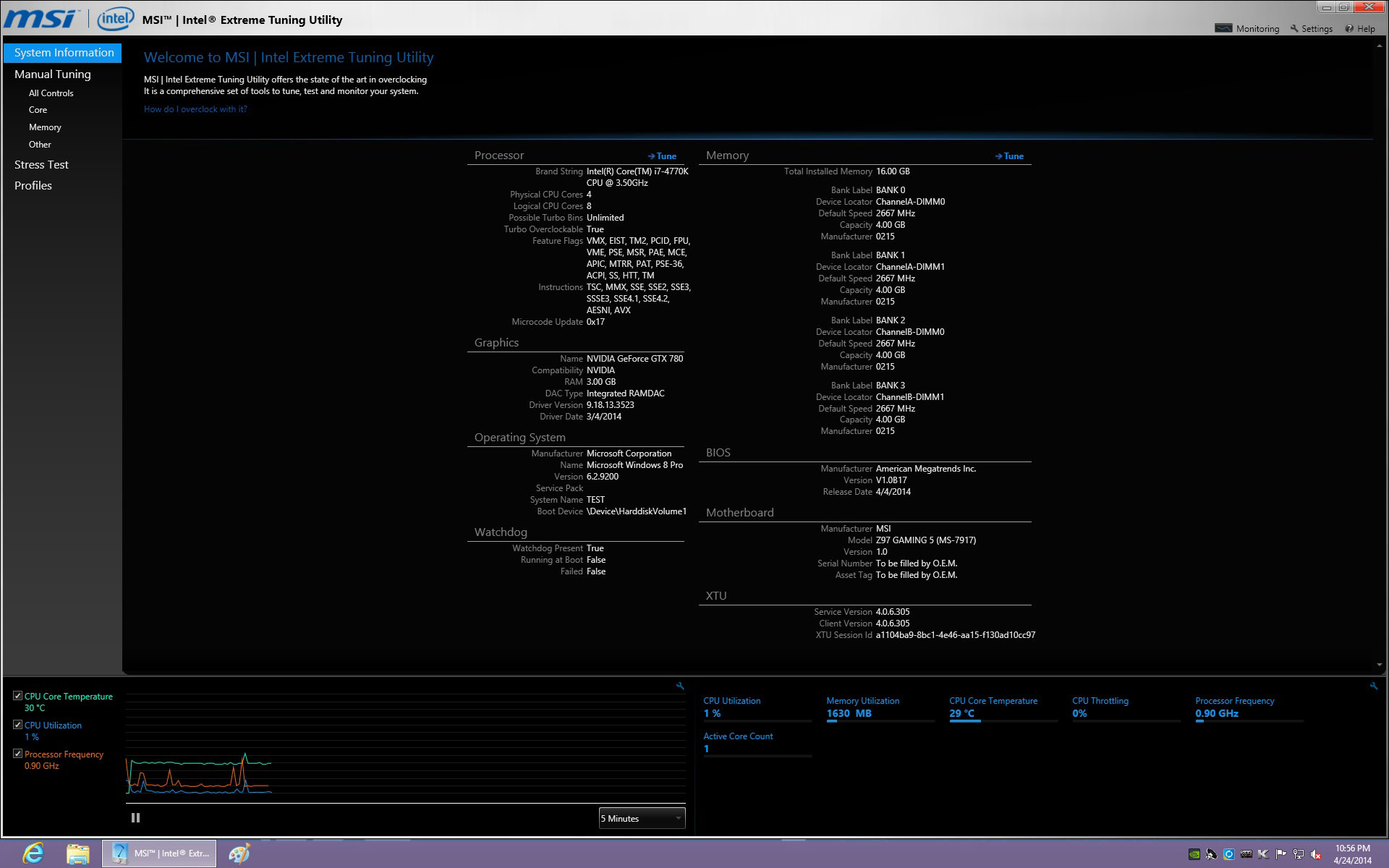Click Tune link beside Memory heading
This screenshot has width=1389, height=868.
tap(1009, 156)
